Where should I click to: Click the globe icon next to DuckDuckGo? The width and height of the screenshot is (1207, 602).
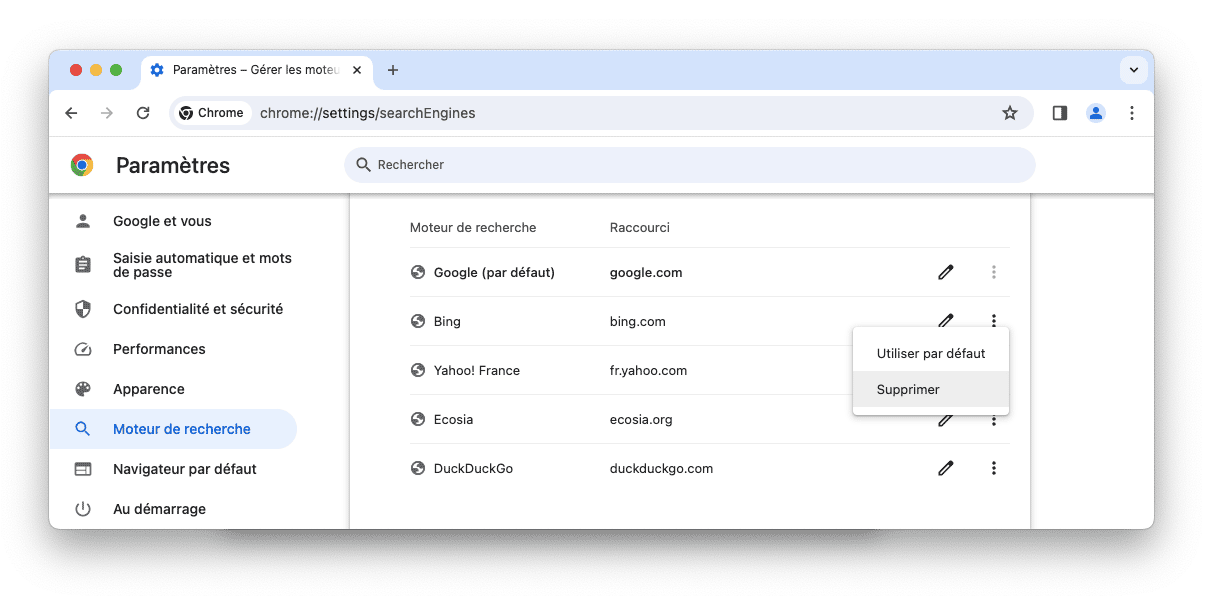click(x=418, y=468)
